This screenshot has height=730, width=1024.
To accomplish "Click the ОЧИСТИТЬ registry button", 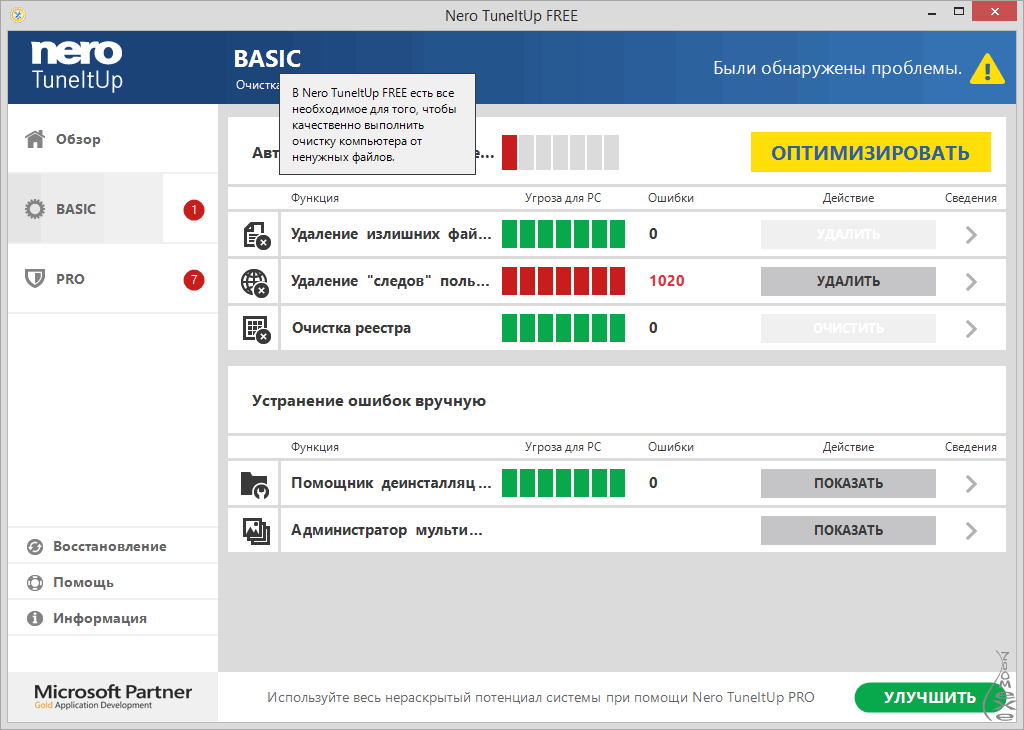I will [848, 328].
